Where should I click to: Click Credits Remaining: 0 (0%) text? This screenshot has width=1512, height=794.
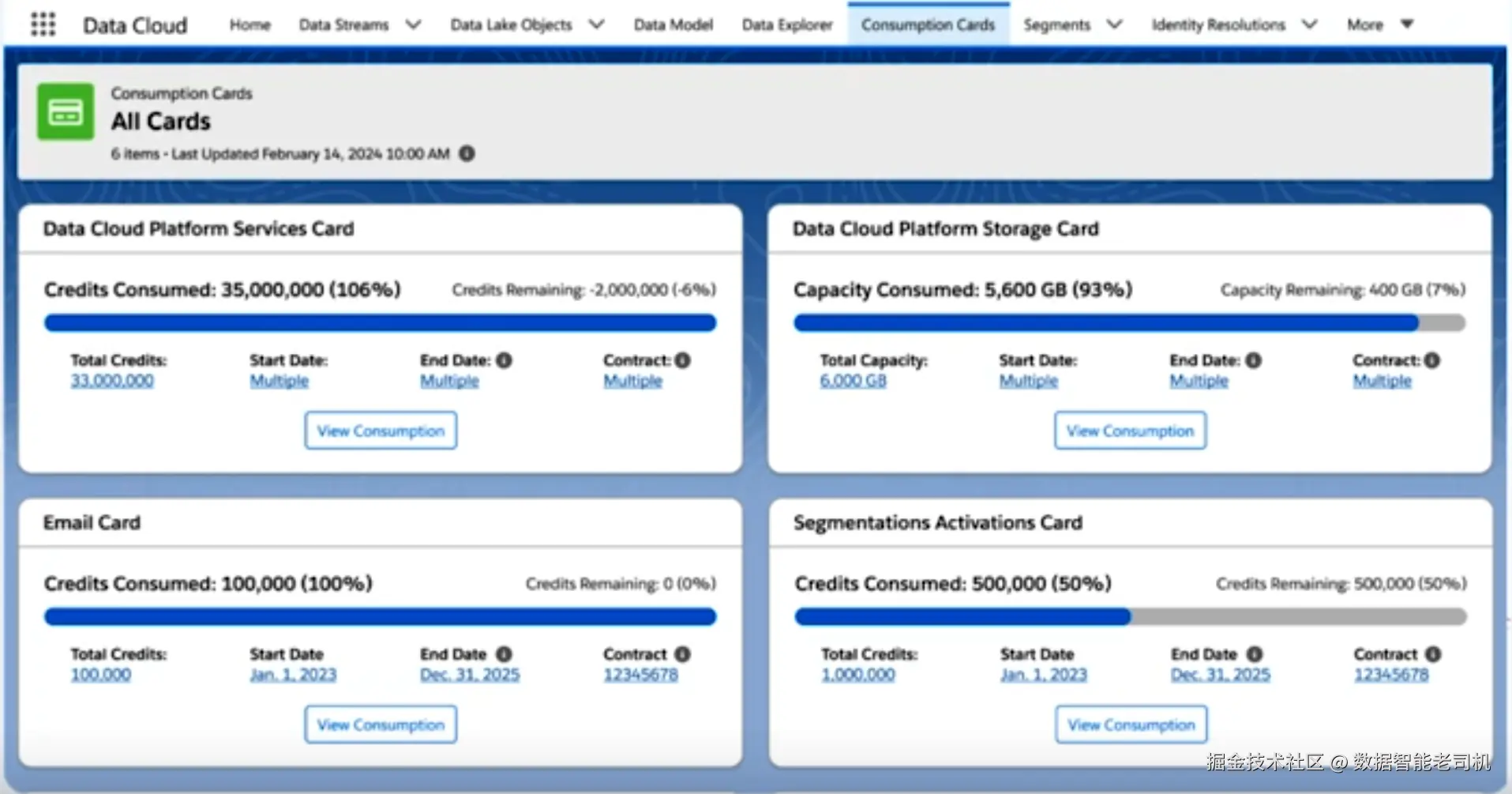coord(621,584)
